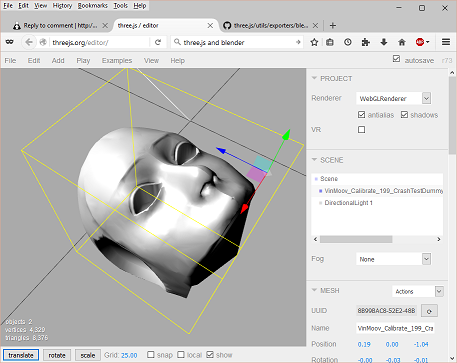Enable the VR checkbox
The height and width of the screenshot is (363, 457).
point(361,129)
